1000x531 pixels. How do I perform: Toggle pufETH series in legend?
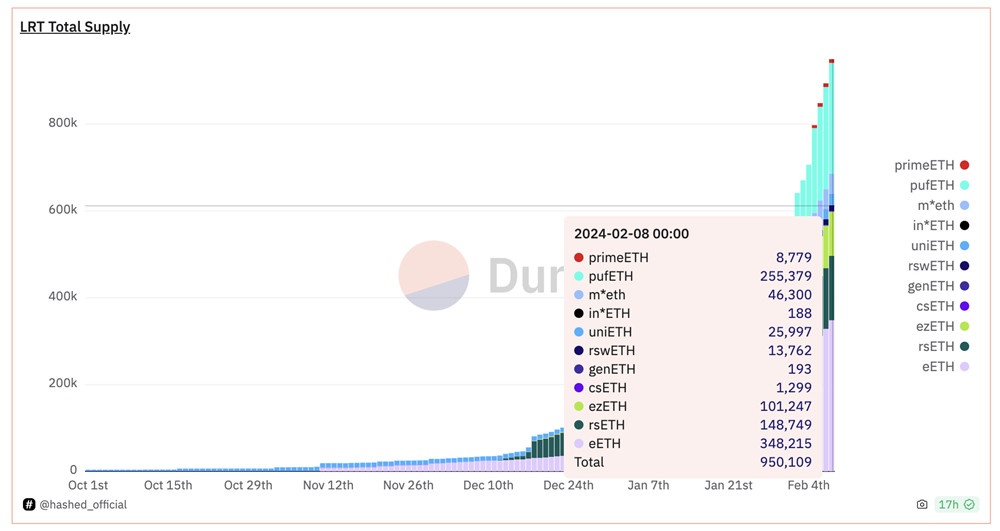point(930,185)
